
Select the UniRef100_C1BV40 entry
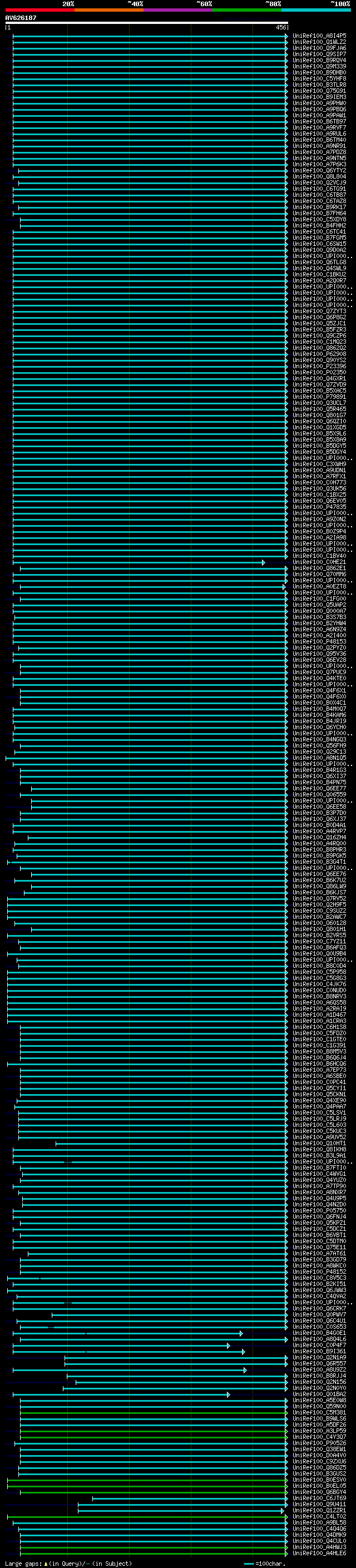coord(319,556)
